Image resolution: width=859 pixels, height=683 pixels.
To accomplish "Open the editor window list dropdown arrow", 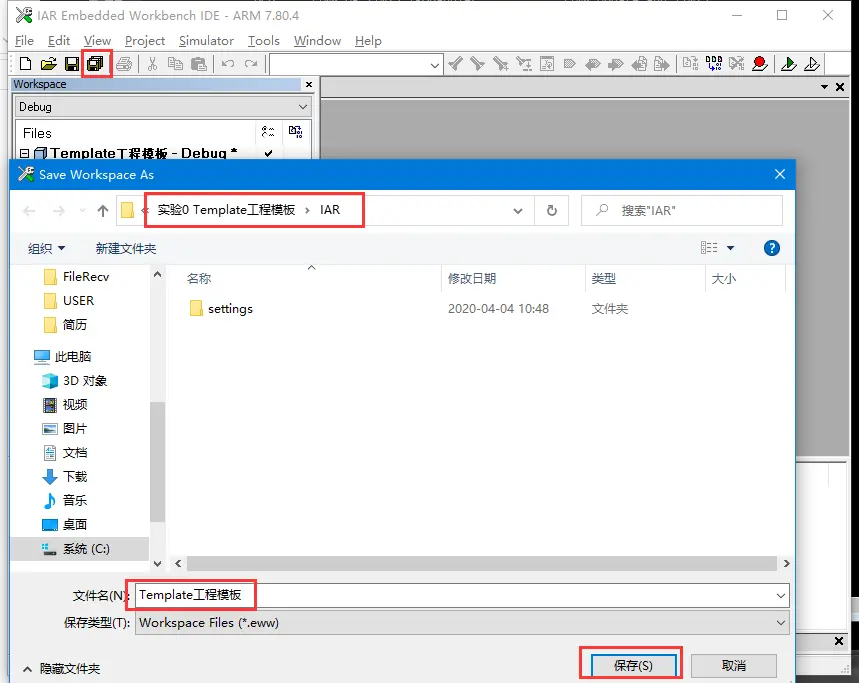I will coord(824,87).
